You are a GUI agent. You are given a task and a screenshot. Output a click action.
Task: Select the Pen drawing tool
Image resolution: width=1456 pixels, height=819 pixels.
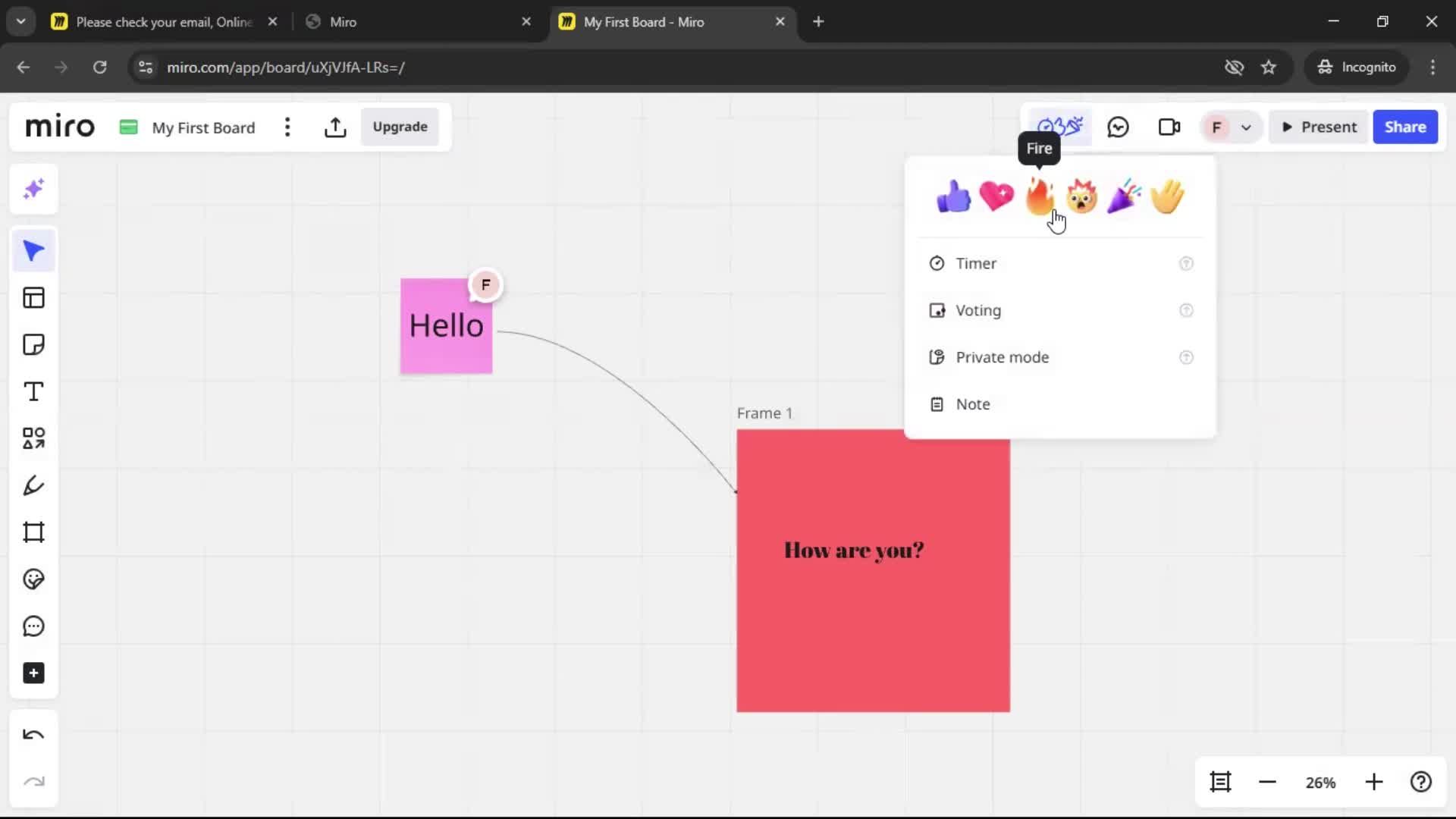pyautogui.click(x=33, y=485)
